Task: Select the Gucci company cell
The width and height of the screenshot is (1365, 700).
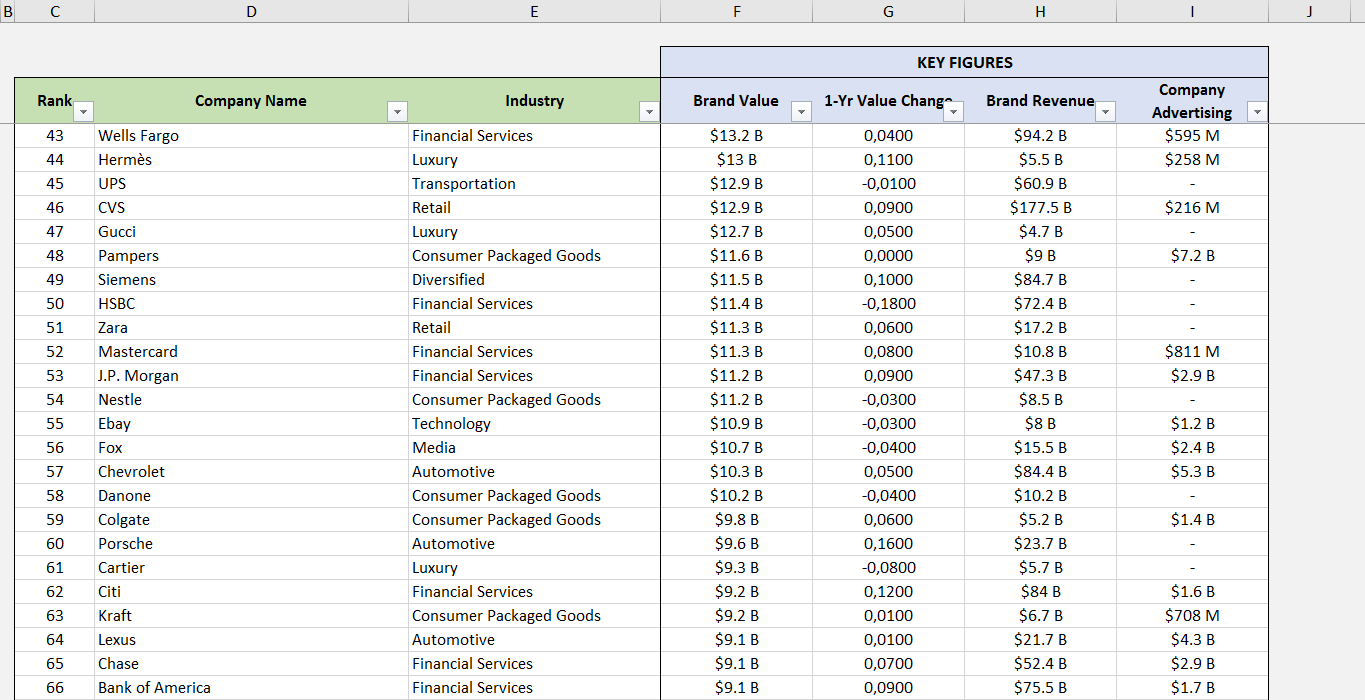Action: point(251,232)
